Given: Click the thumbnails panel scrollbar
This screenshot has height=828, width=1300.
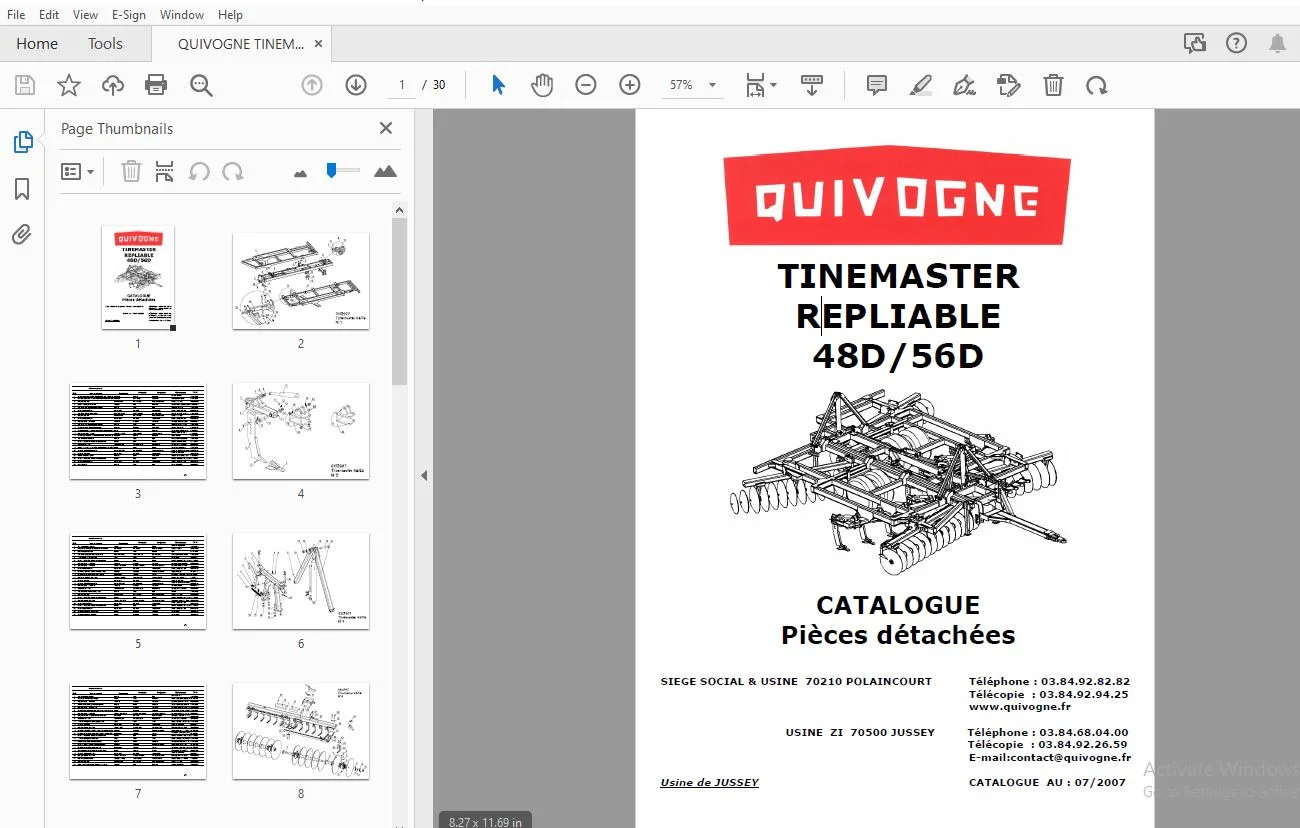Looking at the screenshot, I should (x=399, y=302).
